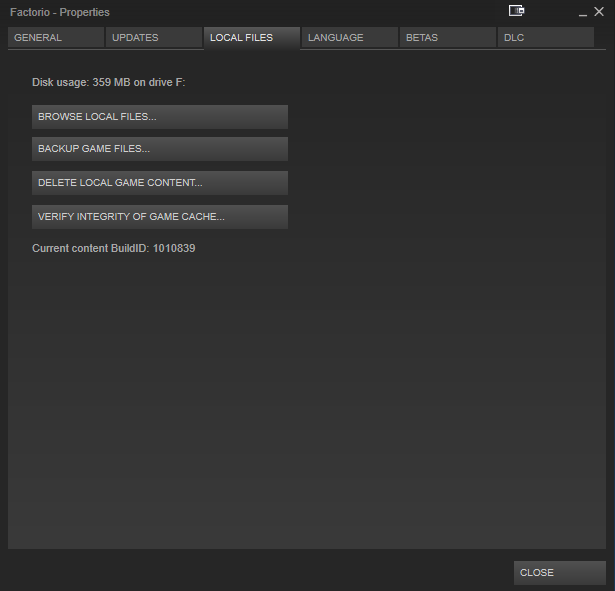Open the BETAS tab
The image size is (615, 591).
click(x=448, y=38)
